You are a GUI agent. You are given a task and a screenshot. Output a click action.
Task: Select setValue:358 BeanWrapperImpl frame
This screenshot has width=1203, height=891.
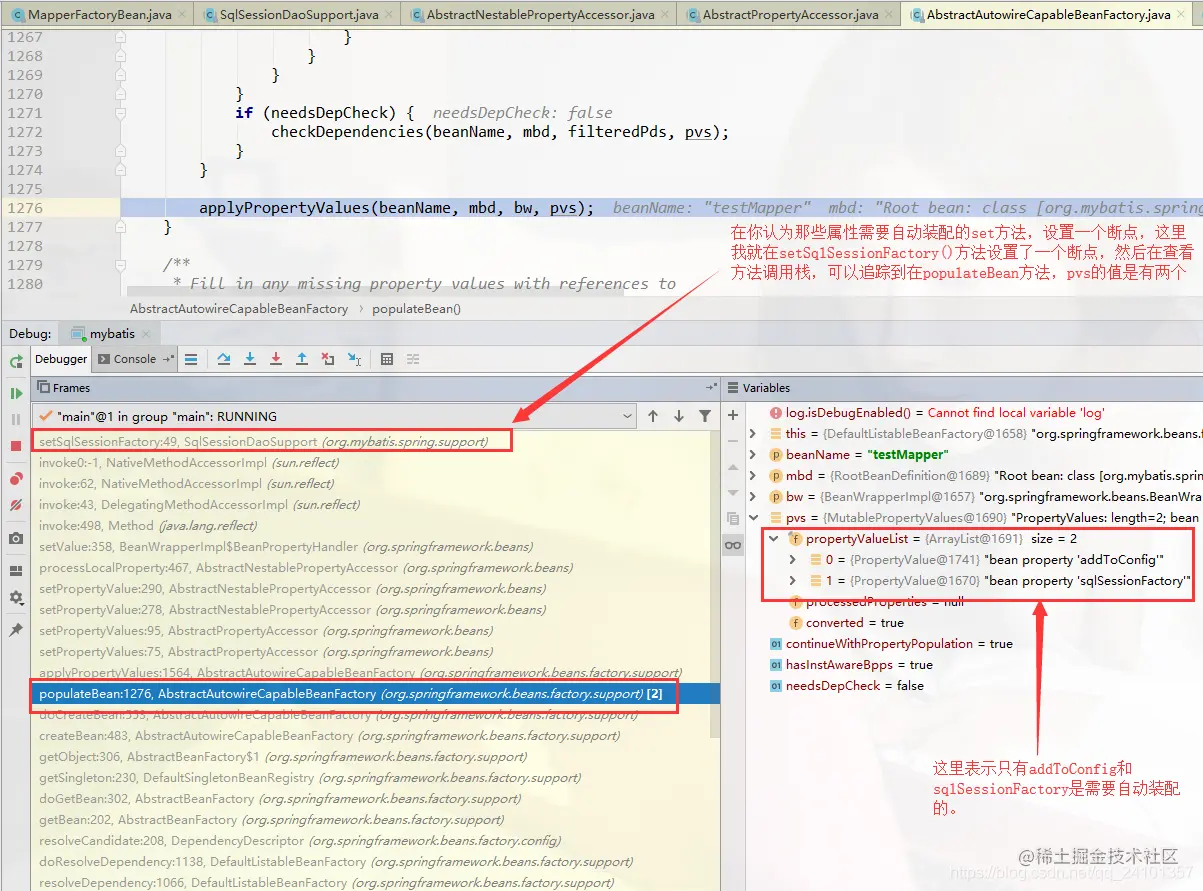point(375,547)
